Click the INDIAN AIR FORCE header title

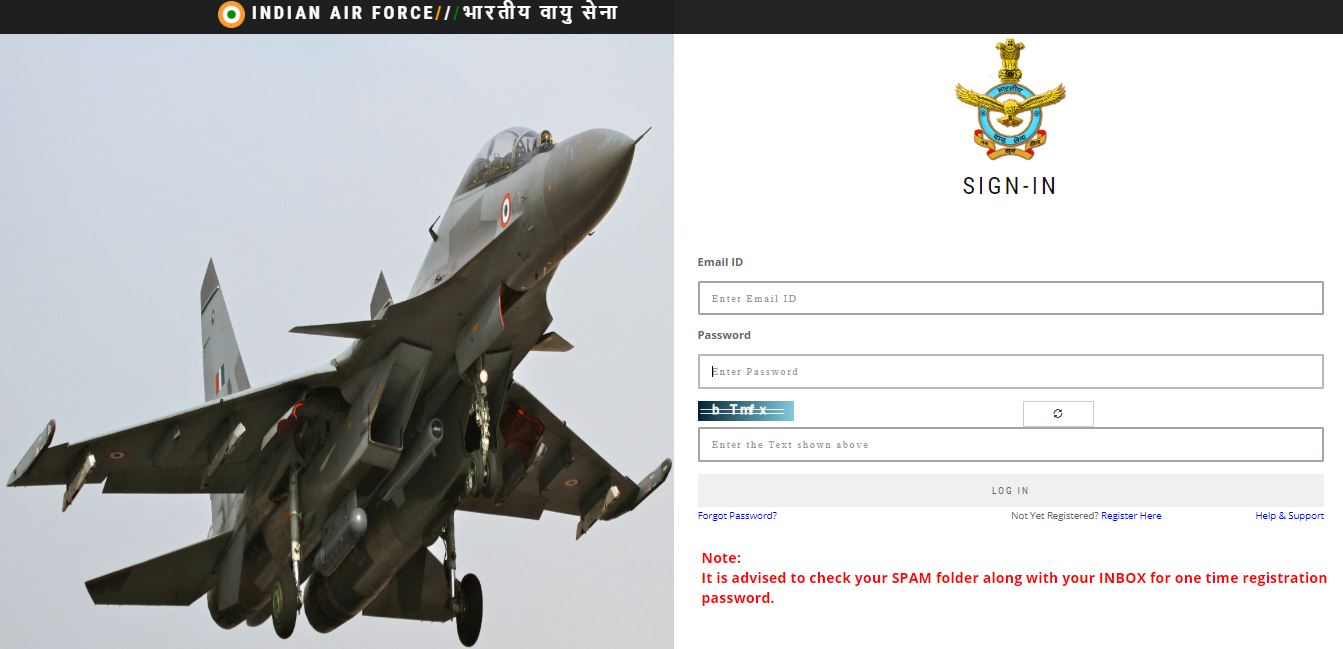(x=342, y=14)
